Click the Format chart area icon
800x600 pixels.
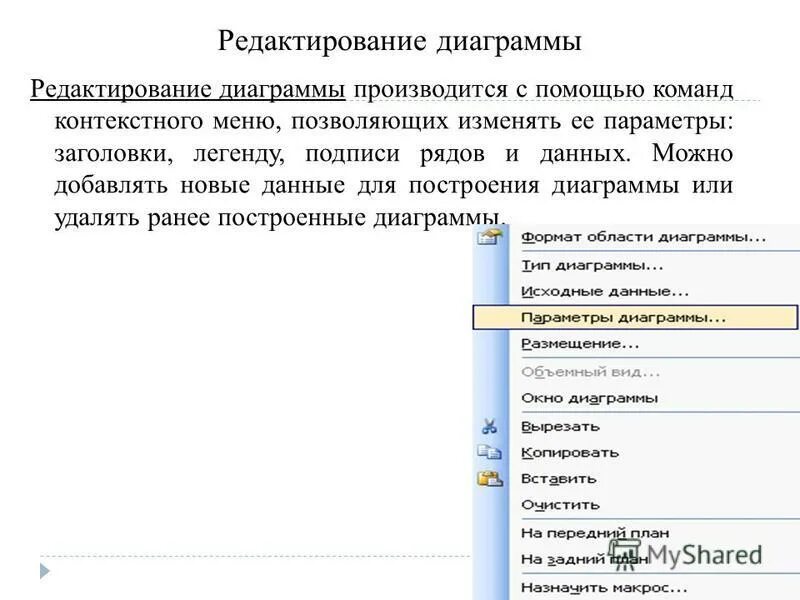[x=490, y=237]
